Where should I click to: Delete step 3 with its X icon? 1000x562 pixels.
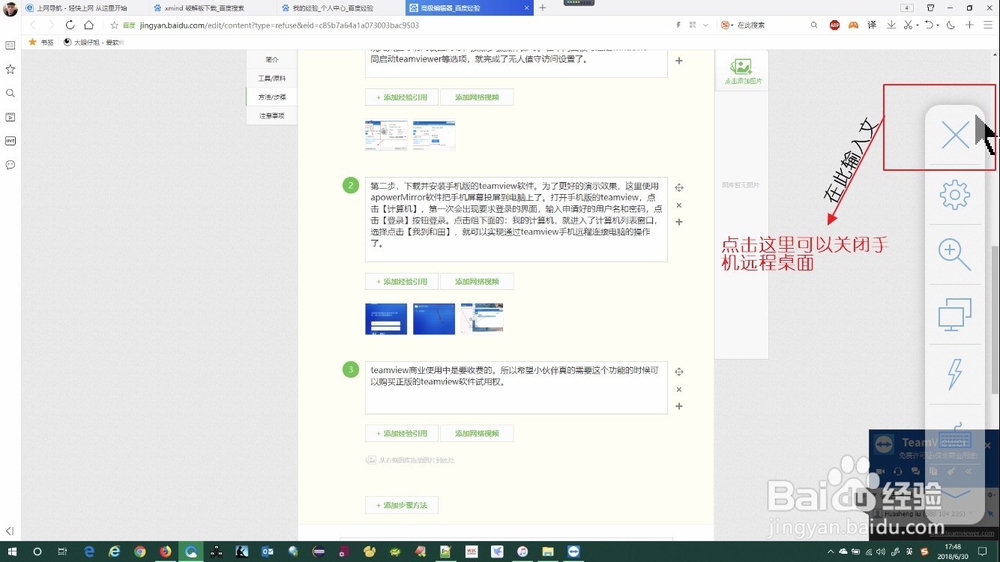679,389
